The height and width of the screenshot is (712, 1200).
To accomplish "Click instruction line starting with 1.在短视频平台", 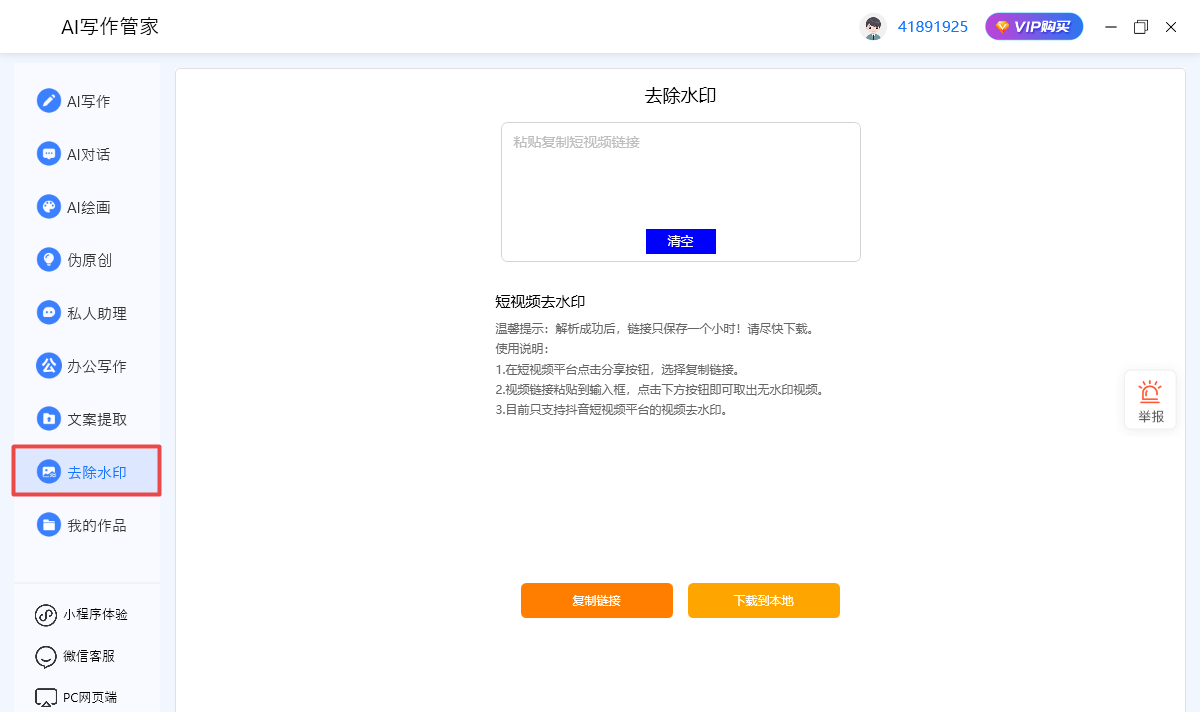I will (x=617, y=369).
